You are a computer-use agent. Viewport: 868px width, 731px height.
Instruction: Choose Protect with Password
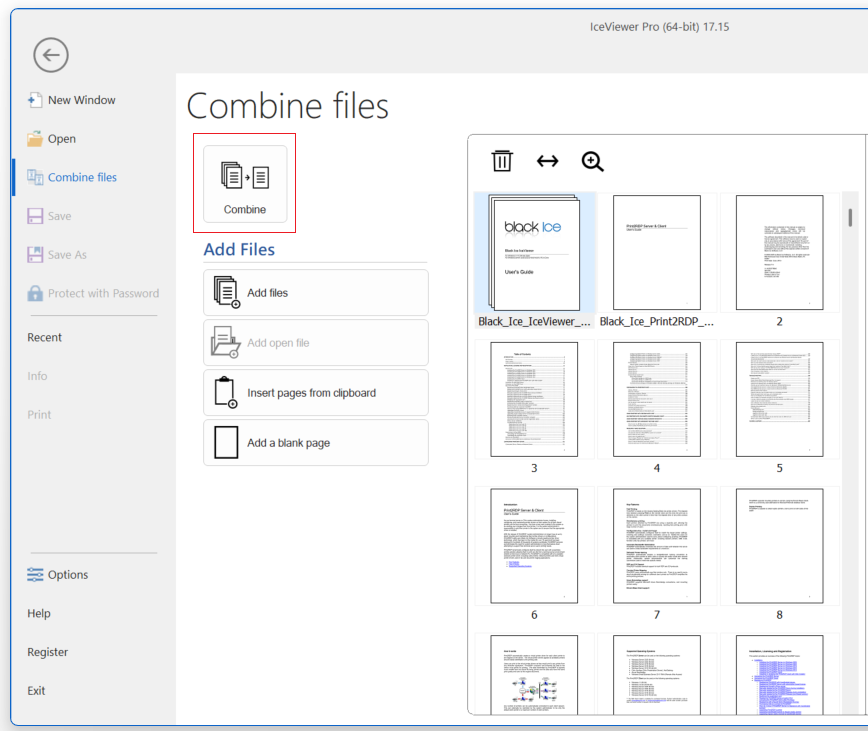[x=93, y=293]
